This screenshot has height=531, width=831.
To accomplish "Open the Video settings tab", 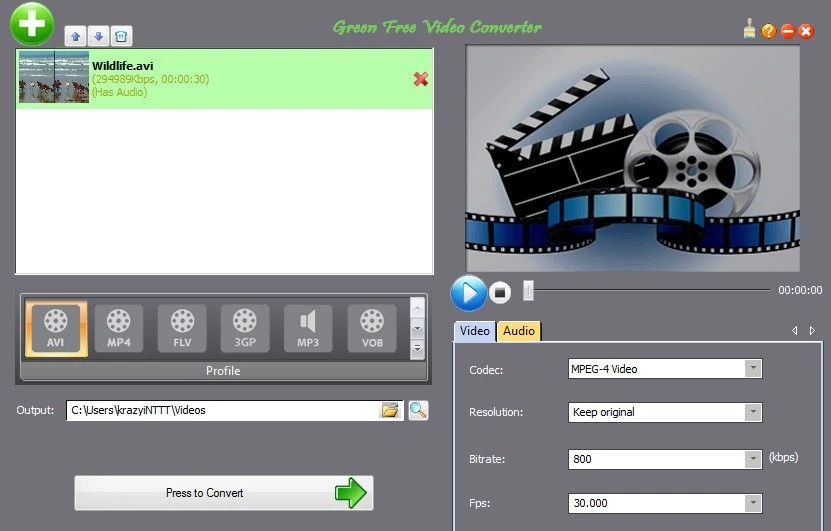I will [x=475, y=331].
